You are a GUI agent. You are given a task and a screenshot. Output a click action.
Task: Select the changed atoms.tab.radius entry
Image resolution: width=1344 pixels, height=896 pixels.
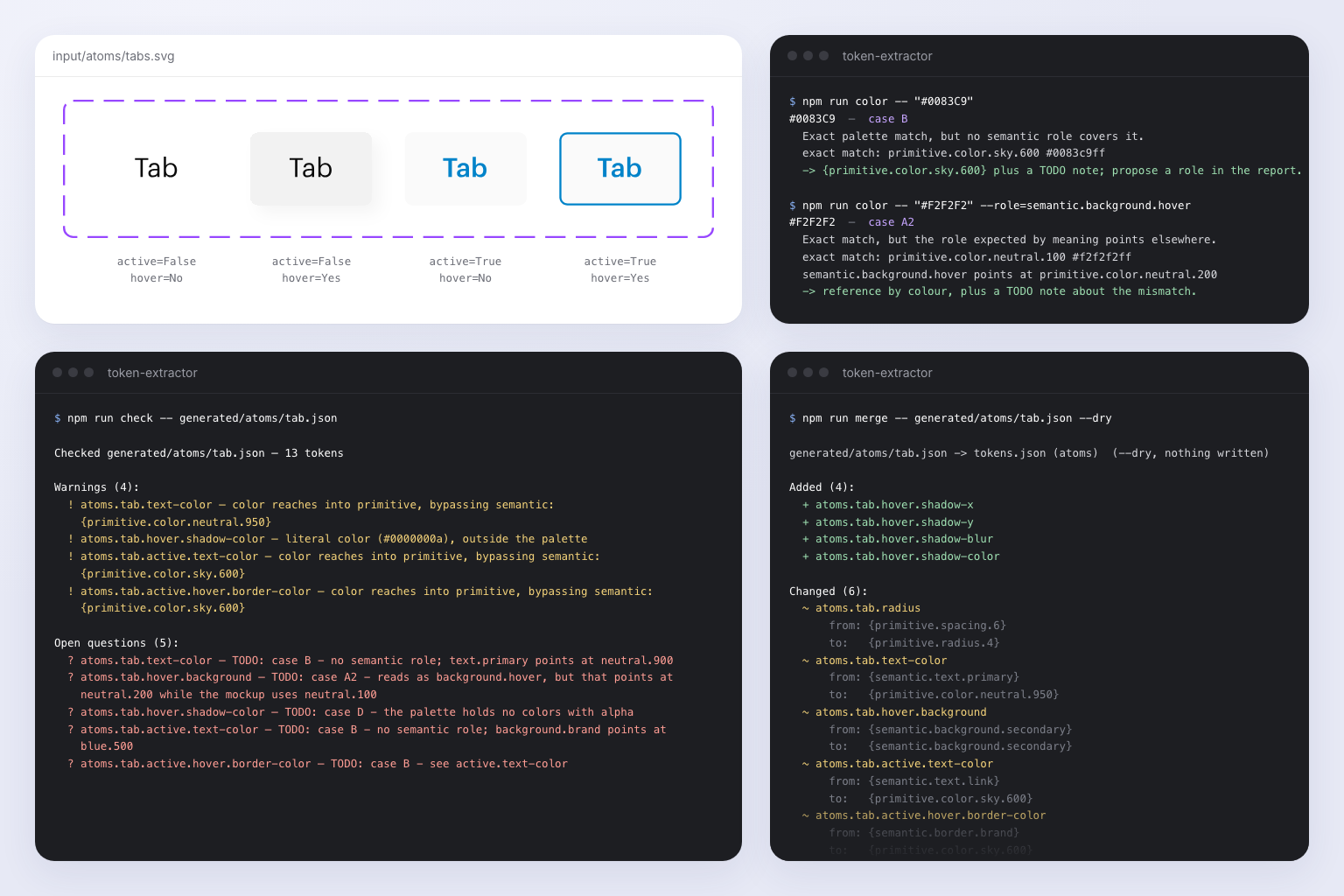tap(861, 608)
